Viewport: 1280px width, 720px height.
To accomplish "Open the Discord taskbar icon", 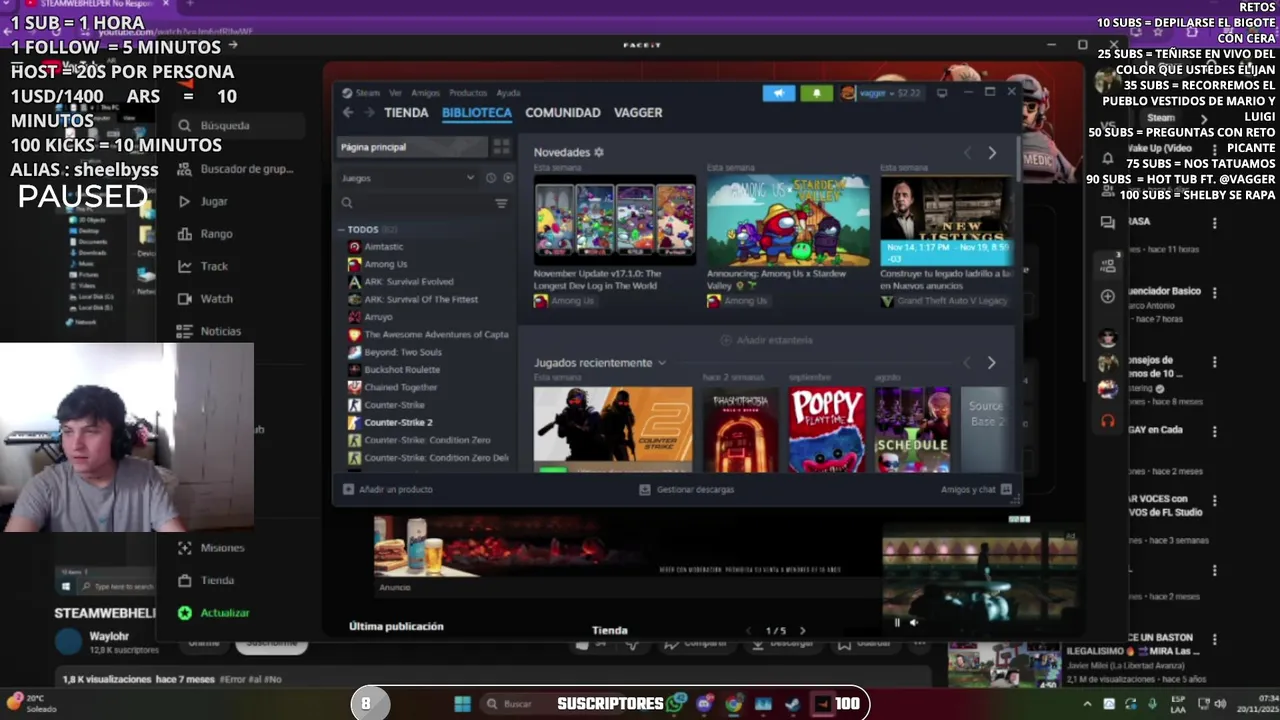I will 705,704.
